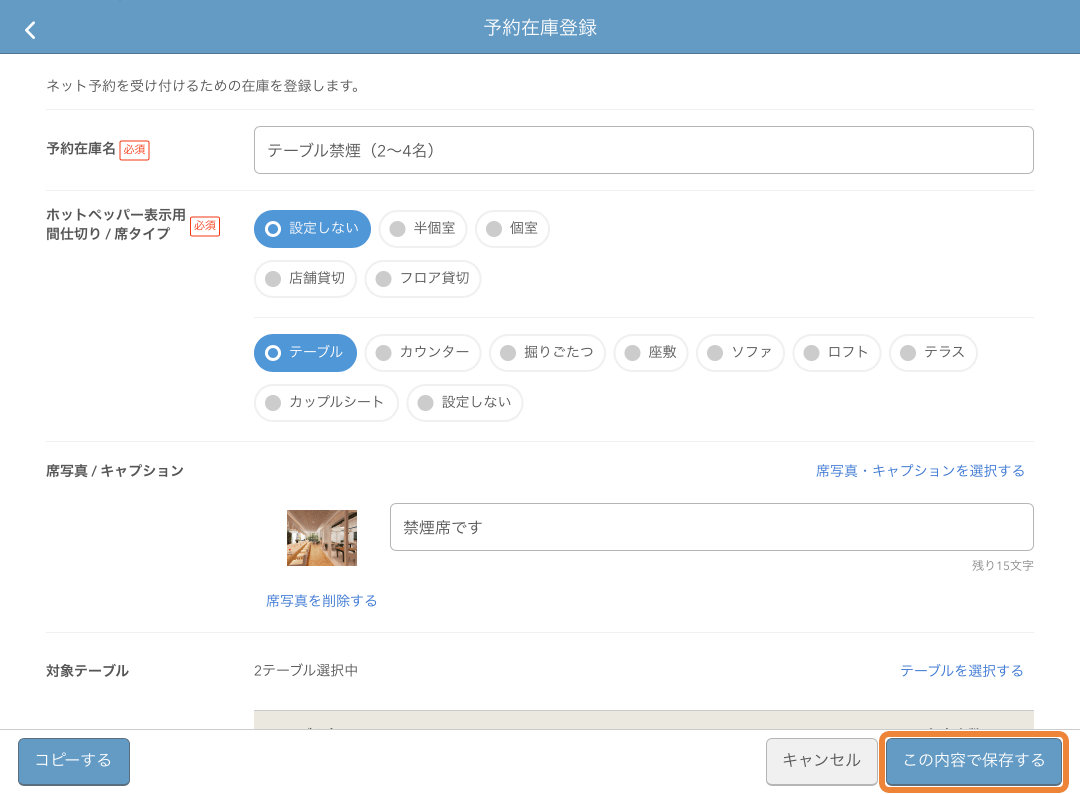Click the 予約在庫登録 header title

coord(540,28)
